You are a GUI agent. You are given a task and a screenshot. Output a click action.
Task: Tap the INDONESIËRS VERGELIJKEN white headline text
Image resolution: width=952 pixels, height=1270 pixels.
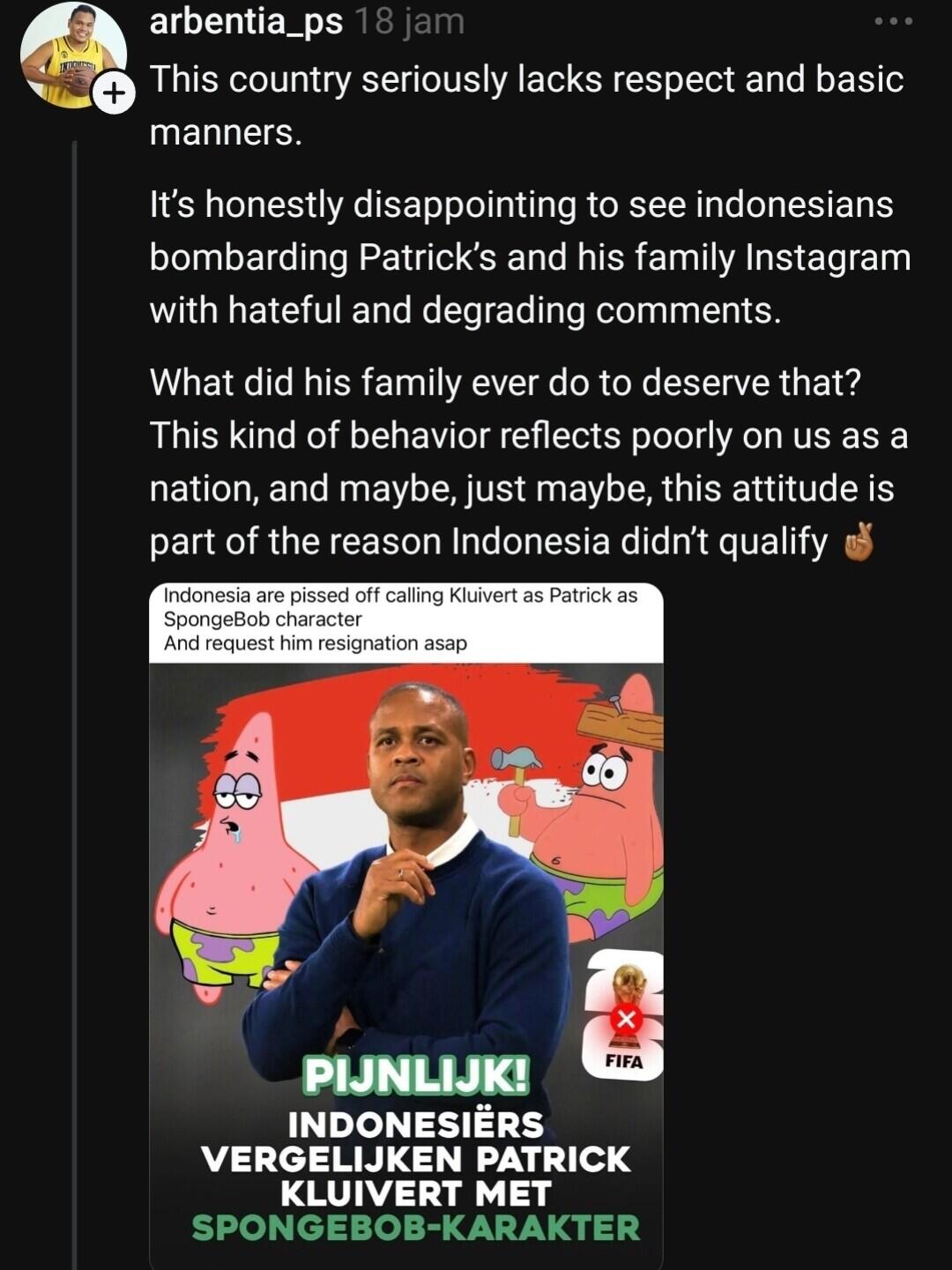pyautogui.click(x=416, y=1141)
